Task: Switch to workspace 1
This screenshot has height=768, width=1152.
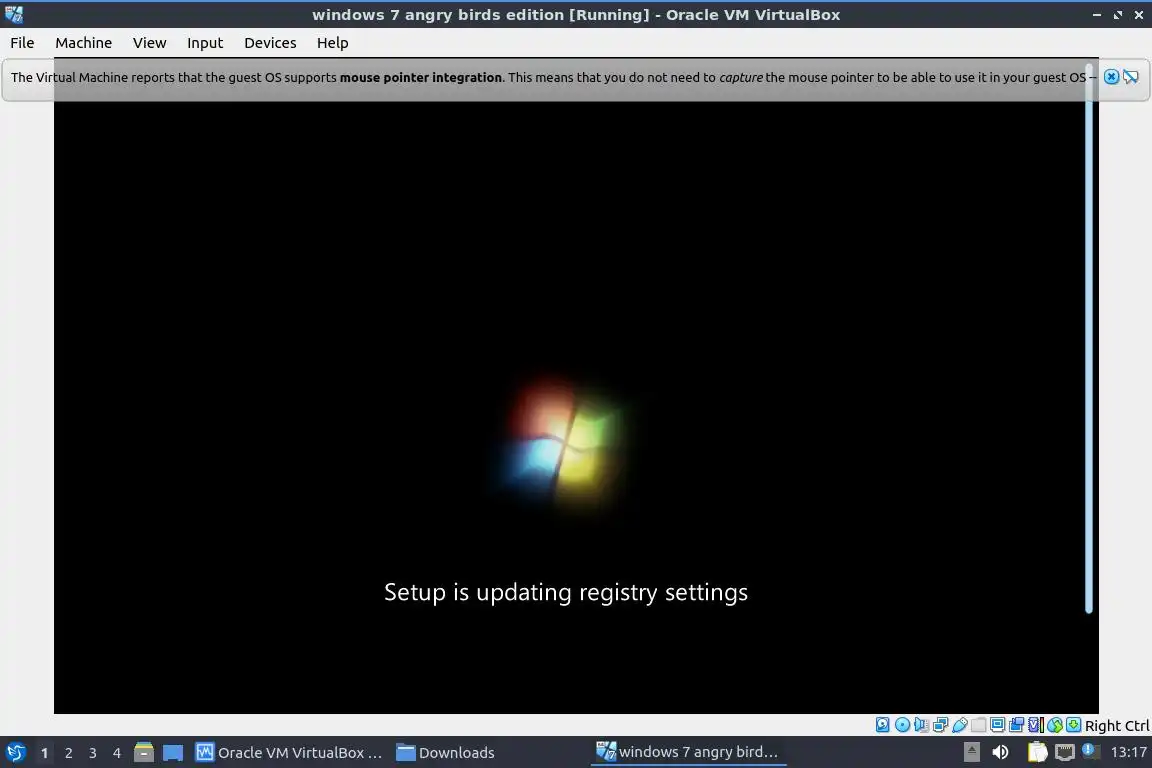Action: [44, 753]
